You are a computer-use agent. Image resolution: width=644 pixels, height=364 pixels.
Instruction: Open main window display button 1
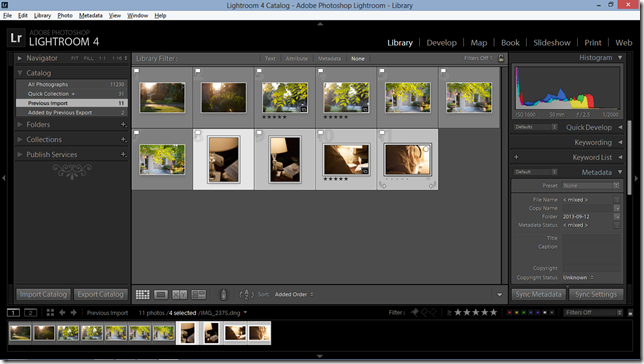(x=14, y=313)
